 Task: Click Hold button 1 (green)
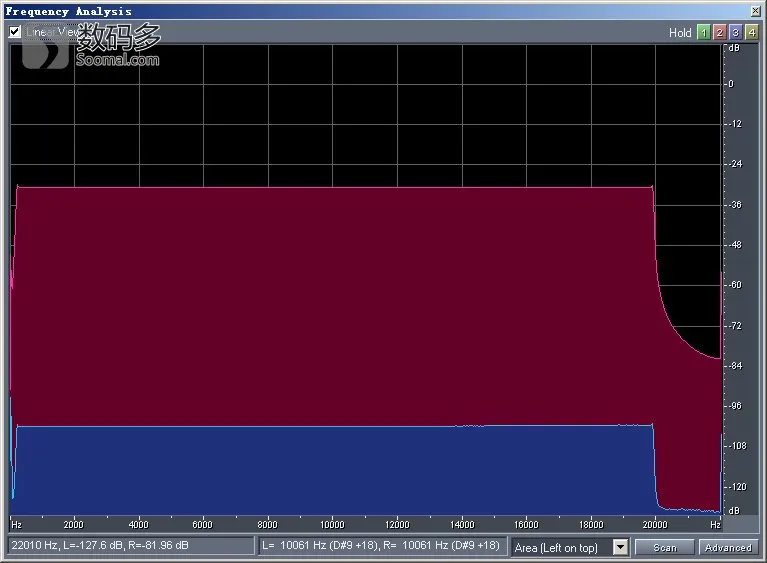(703, 33)
